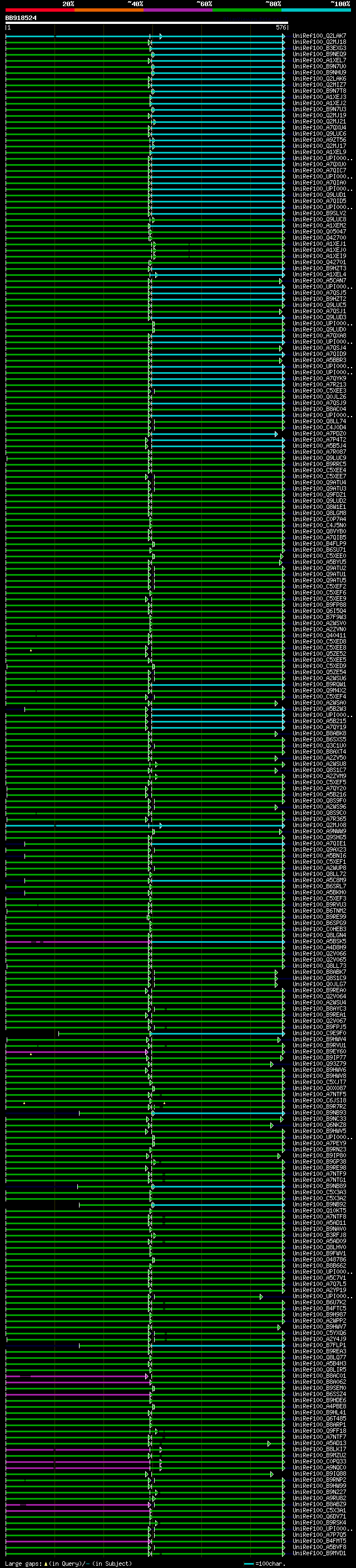Screen dimensions: 356x1568
Task: Select the UniRef100_Q42700 label
Action: (319, 238)
